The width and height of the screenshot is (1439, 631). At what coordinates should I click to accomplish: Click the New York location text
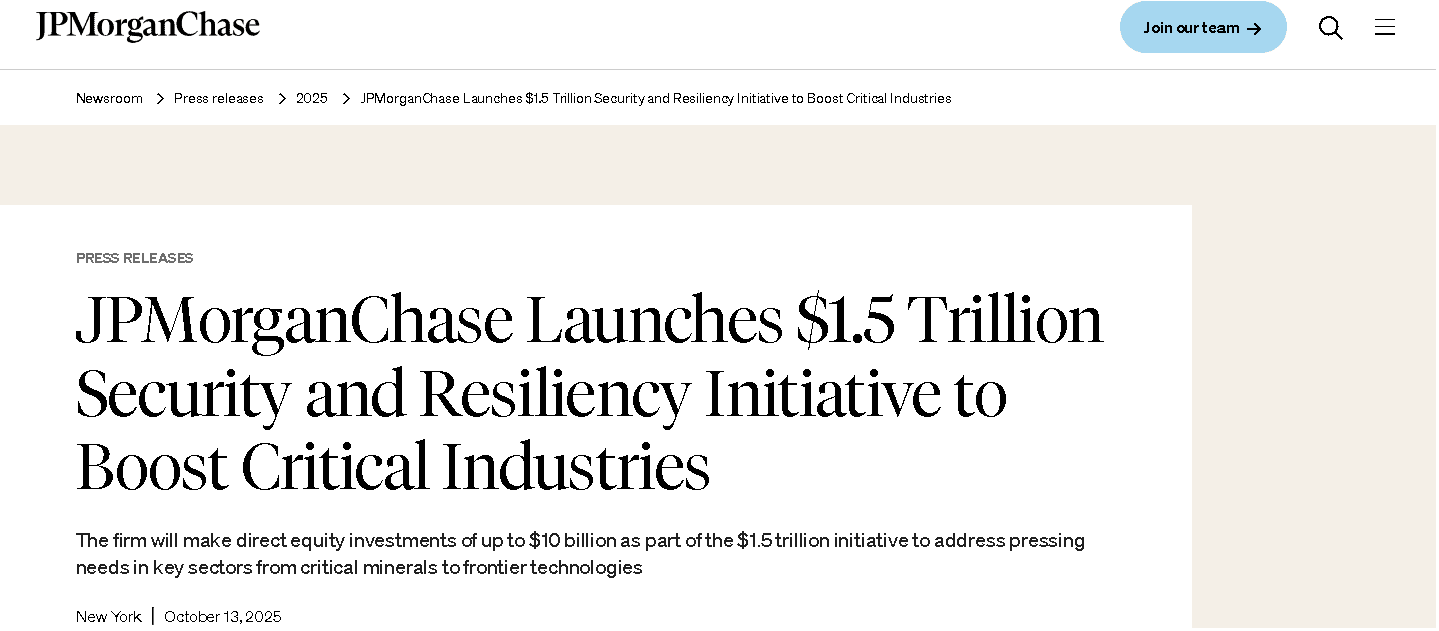(109, 617)
